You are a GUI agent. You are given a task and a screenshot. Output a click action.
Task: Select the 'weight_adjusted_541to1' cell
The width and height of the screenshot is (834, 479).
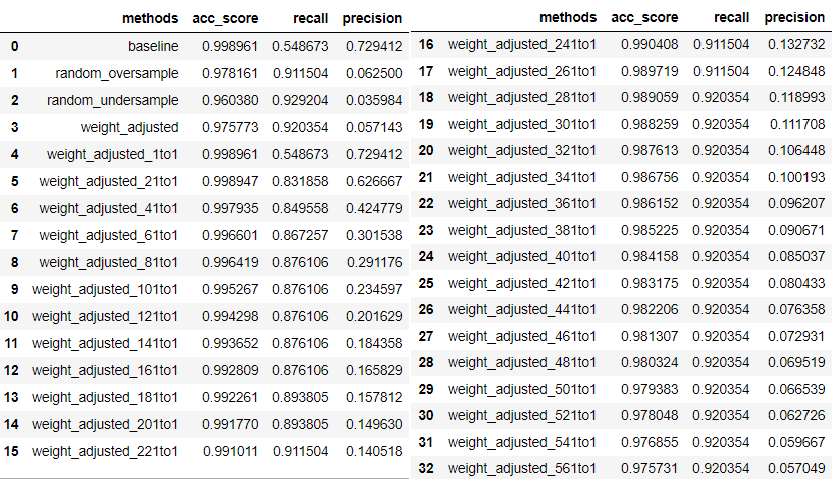pyautogui.click(x=522, y=442)
